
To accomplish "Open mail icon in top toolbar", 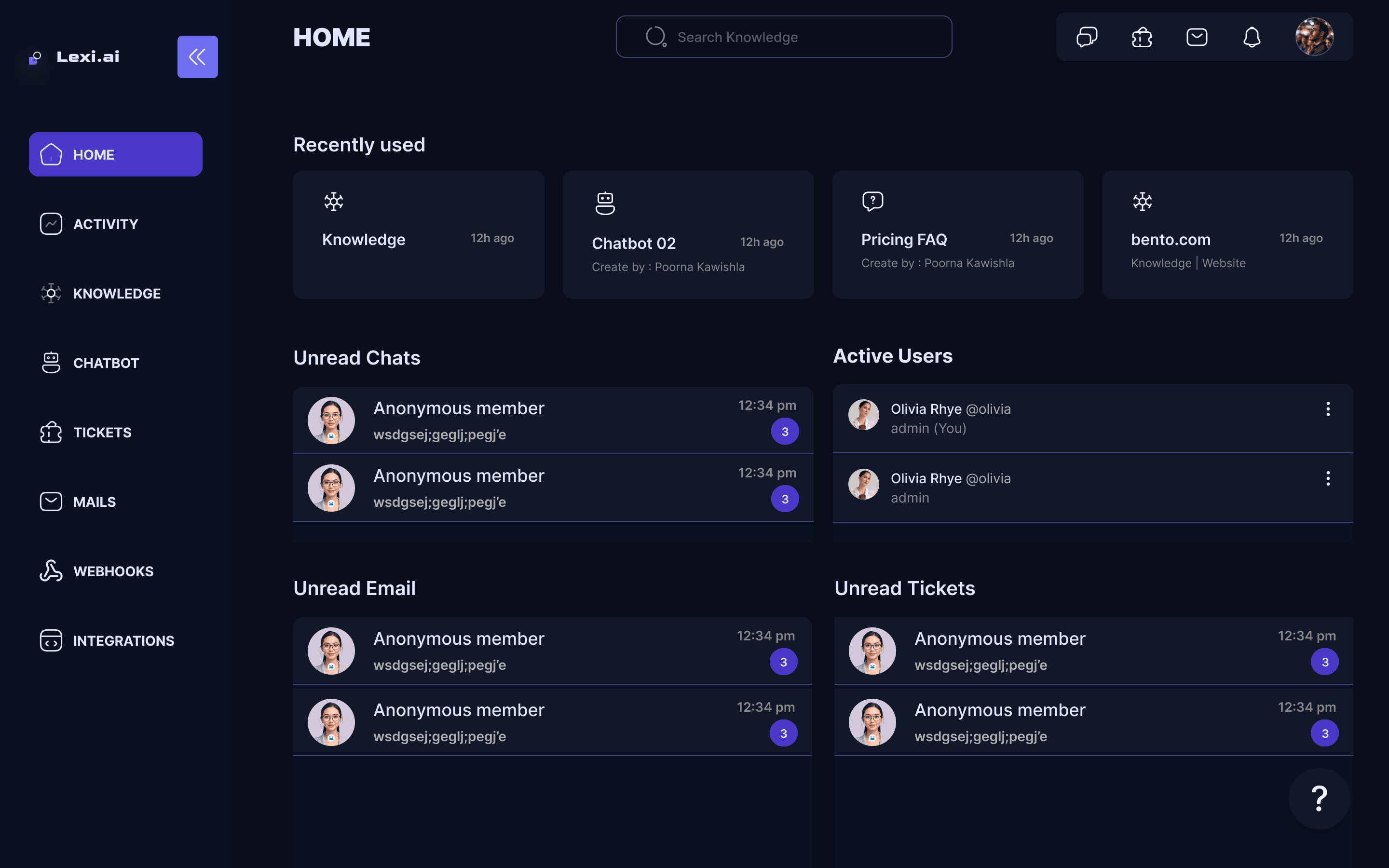I will (1197, 37).
